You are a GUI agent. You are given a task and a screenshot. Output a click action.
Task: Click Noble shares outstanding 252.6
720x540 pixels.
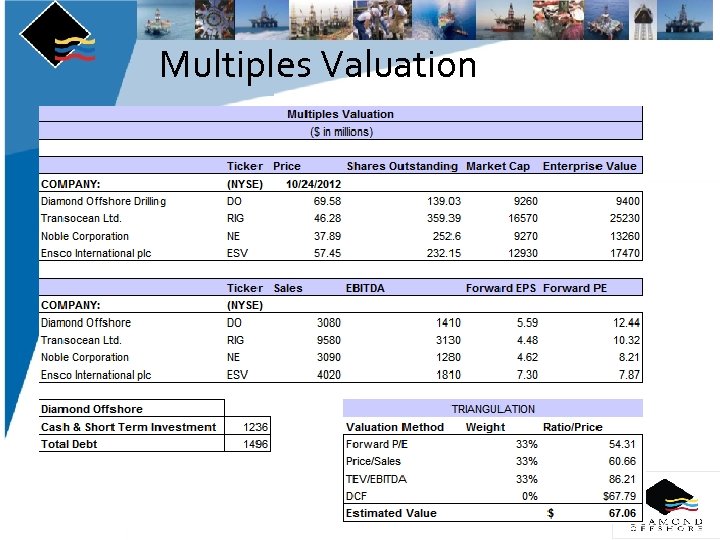(x=446, y=236)
